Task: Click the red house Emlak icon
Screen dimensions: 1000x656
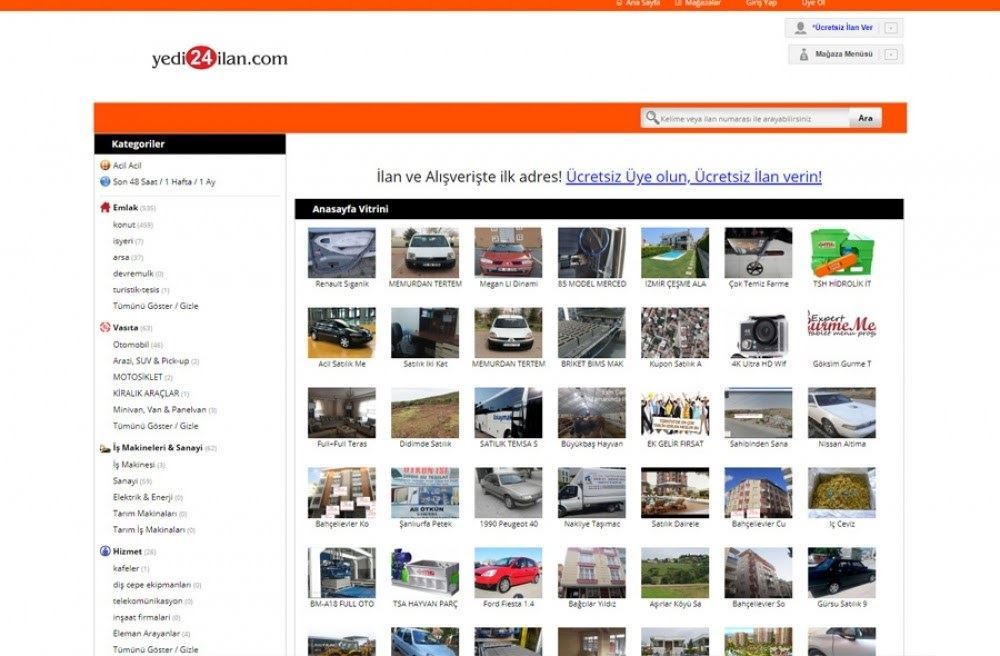Action: point(105,207)
